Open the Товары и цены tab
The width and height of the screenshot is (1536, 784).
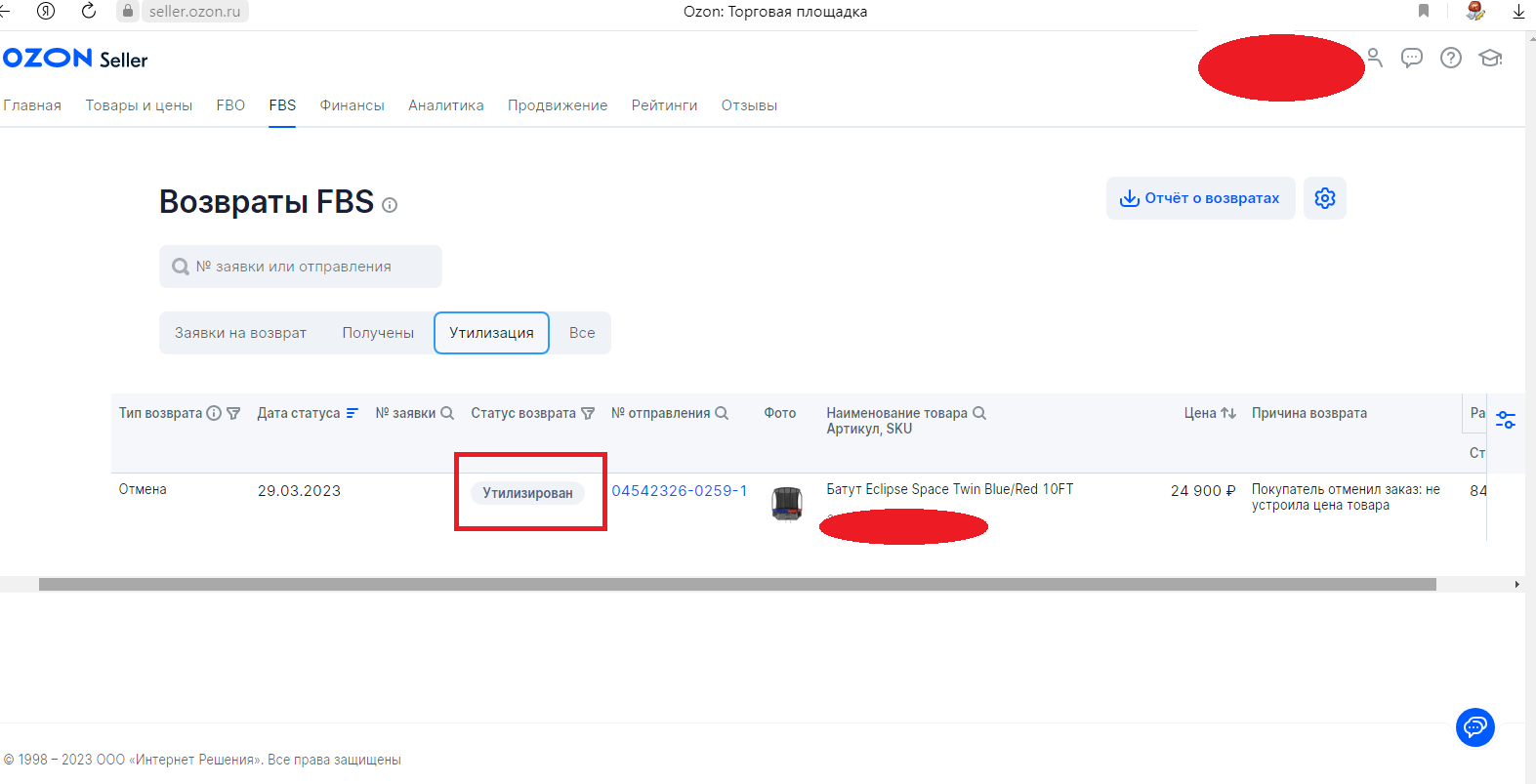click(139, 105)
